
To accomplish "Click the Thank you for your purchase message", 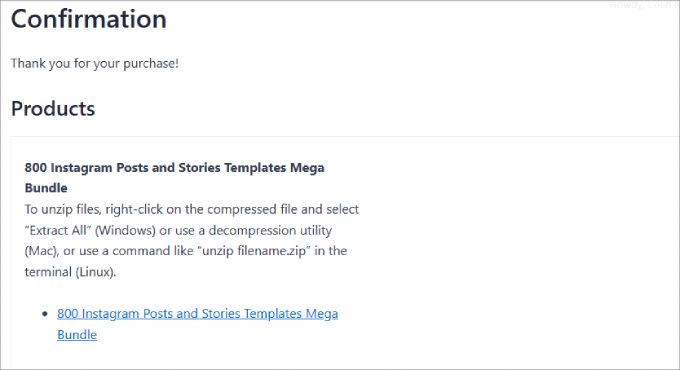I will point(95,63).
